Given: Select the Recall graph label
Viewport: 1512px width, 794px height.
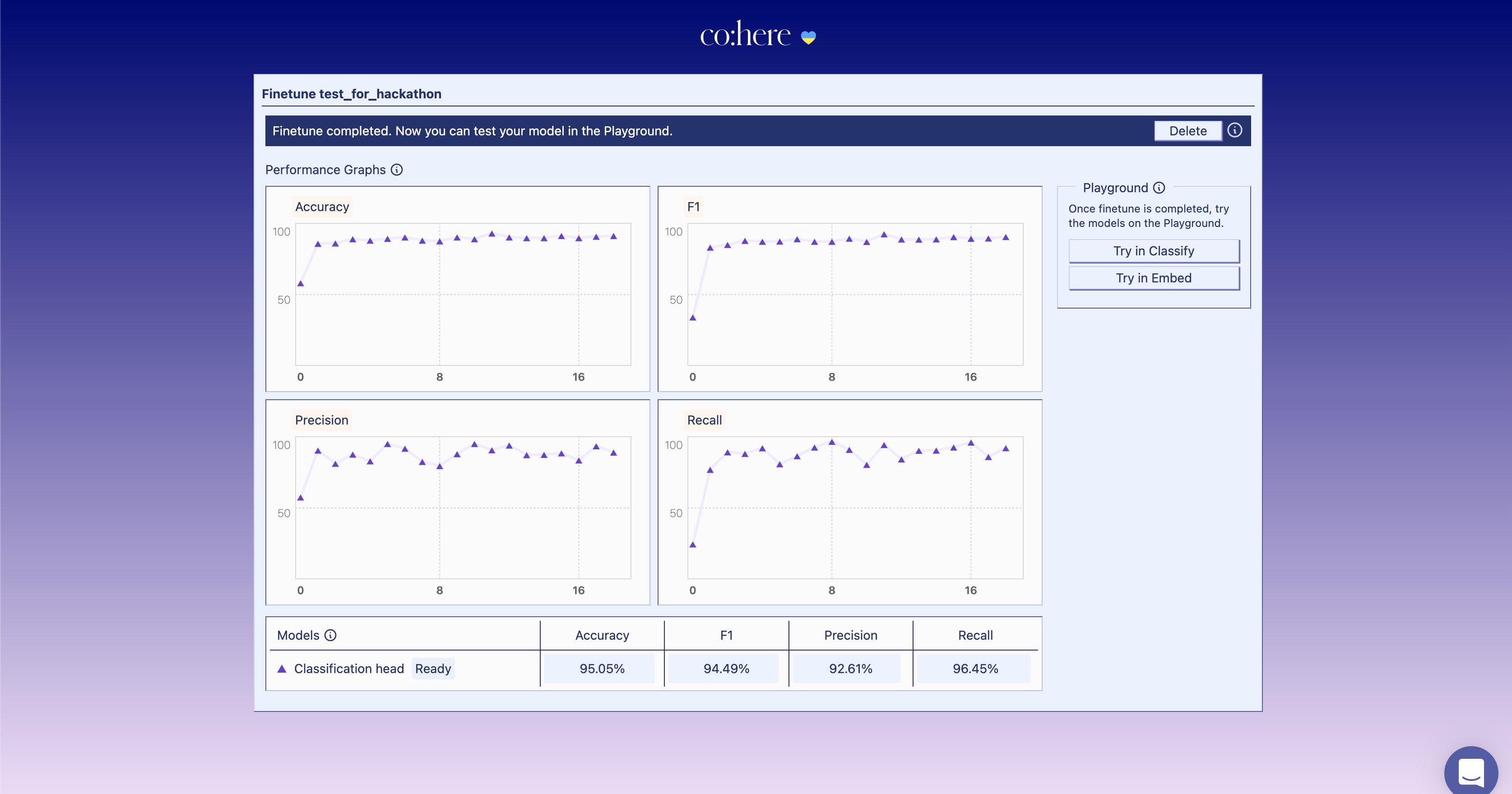Looking at the screenshot, I should [x=705, y=420].
